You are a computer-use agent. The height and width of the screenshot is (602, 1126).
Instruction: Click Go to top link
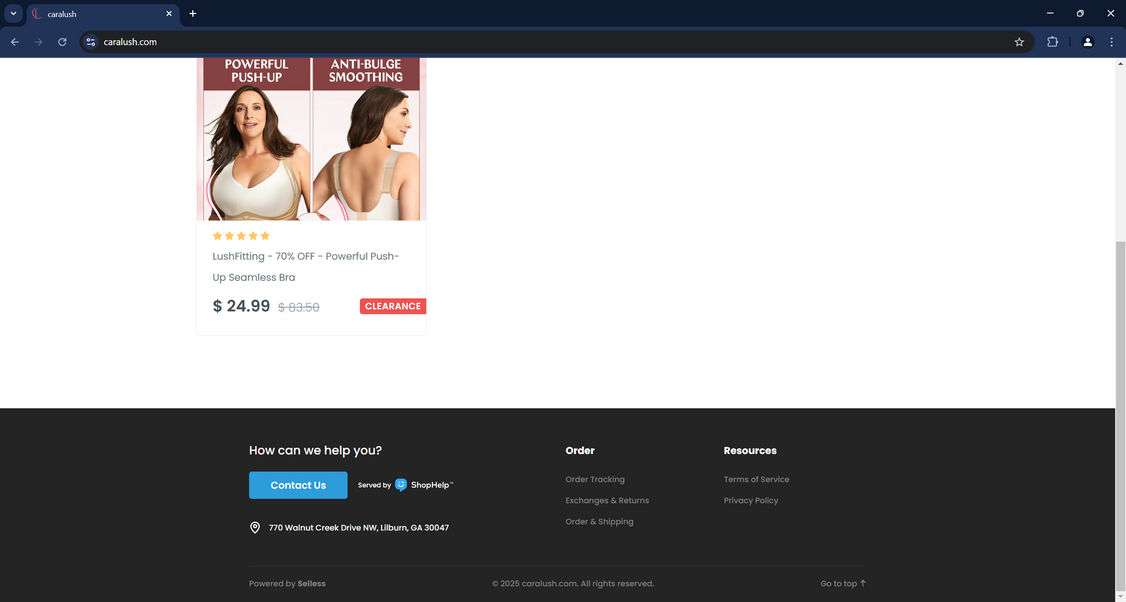(x=843, y=583)
